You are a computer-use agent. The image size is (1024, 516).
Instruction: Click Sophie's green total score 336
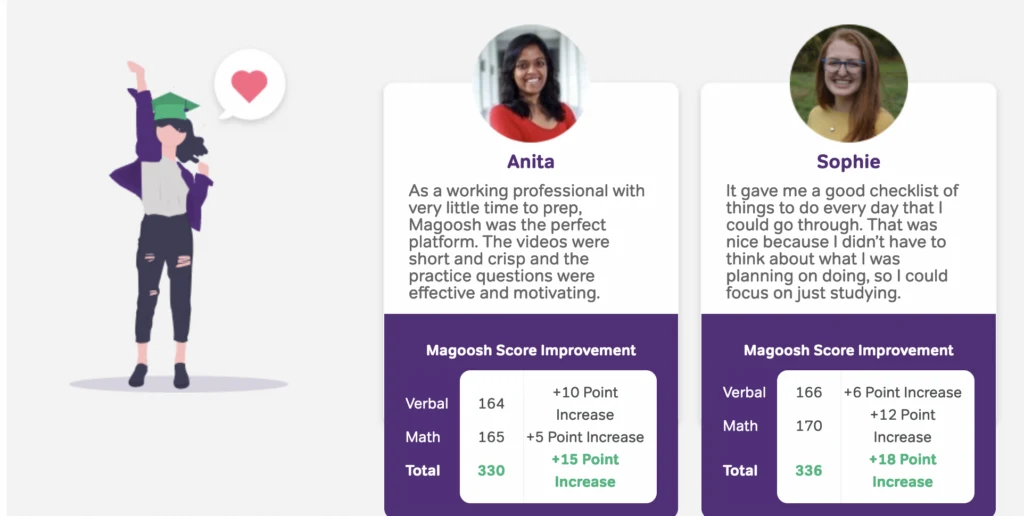tap(808, 470)
